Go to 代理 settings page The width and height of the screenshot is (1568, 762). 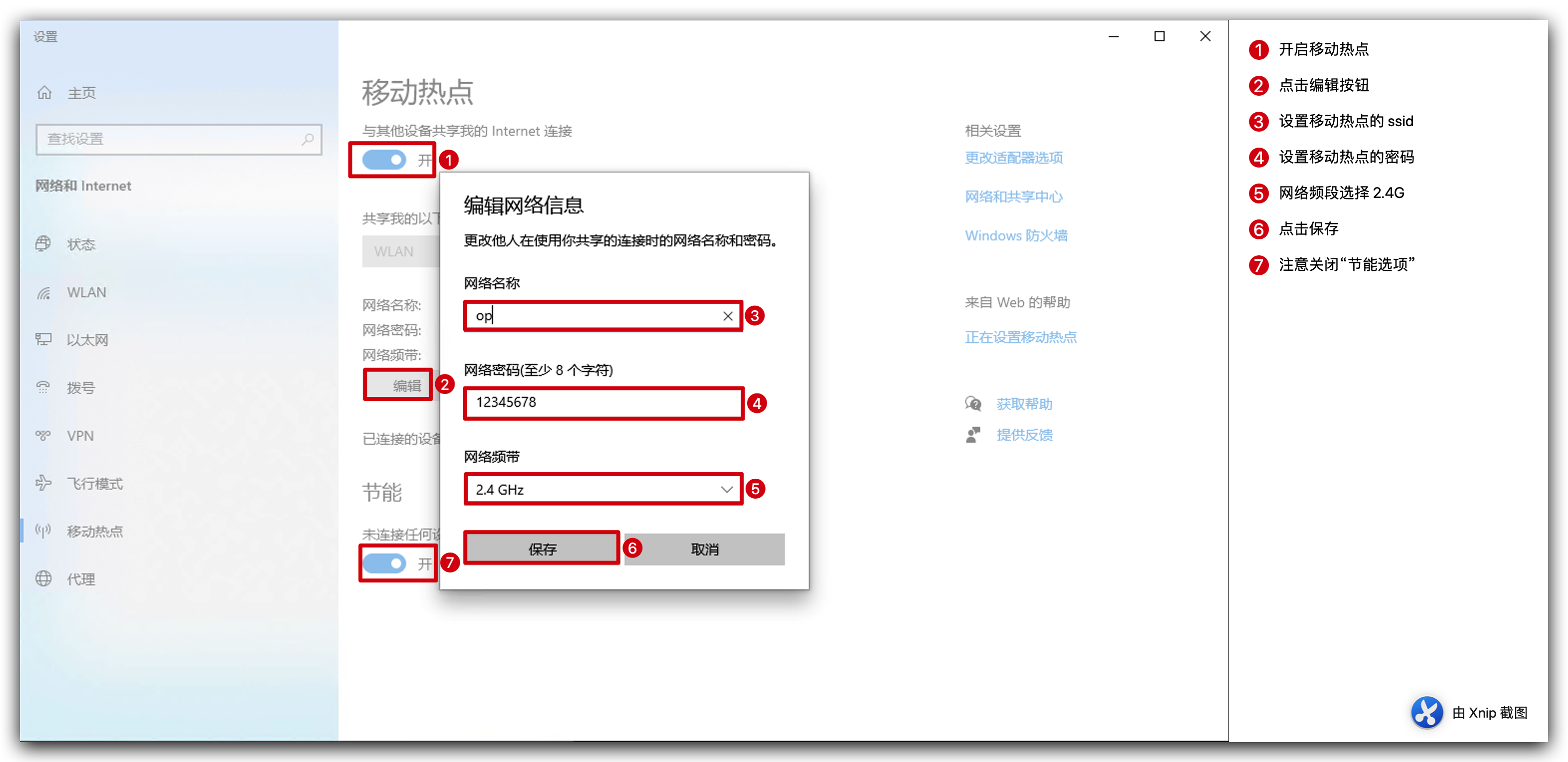(81, 579)
